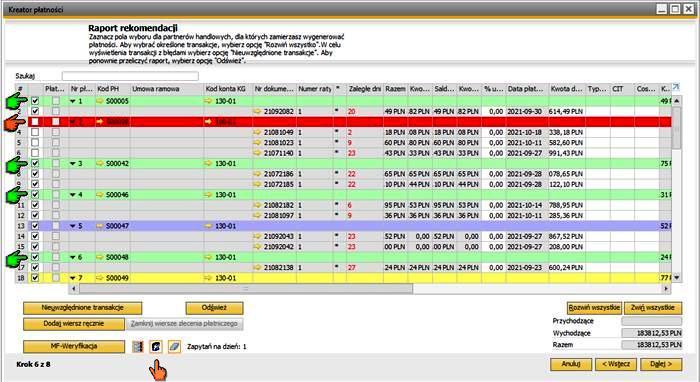The image size is (700, 382).
Task: Click the Zaległe dni column header
Action: click(365, 89)
